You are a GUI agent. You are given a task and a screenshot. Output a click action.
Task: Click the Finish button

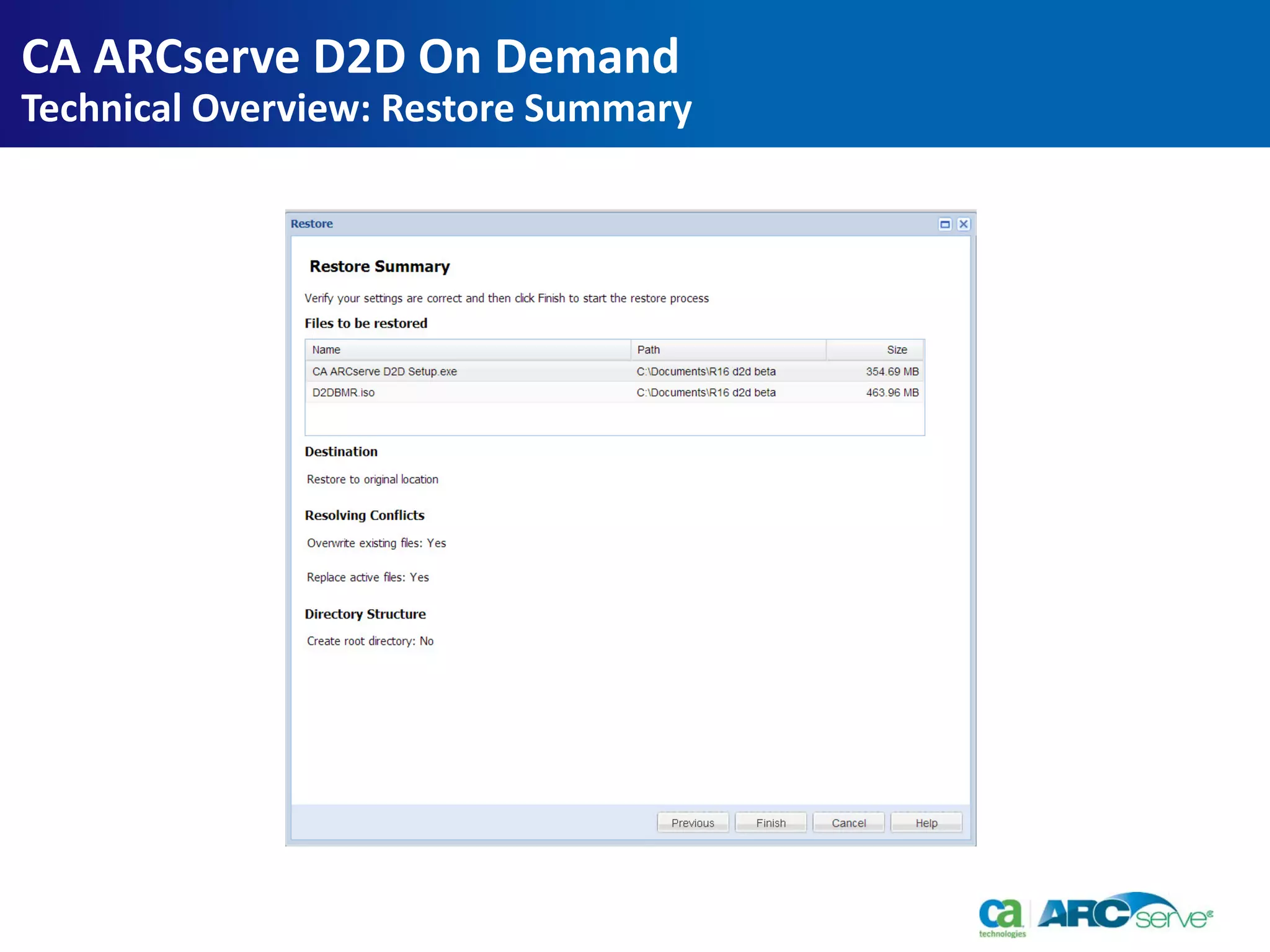pos(770,822)
